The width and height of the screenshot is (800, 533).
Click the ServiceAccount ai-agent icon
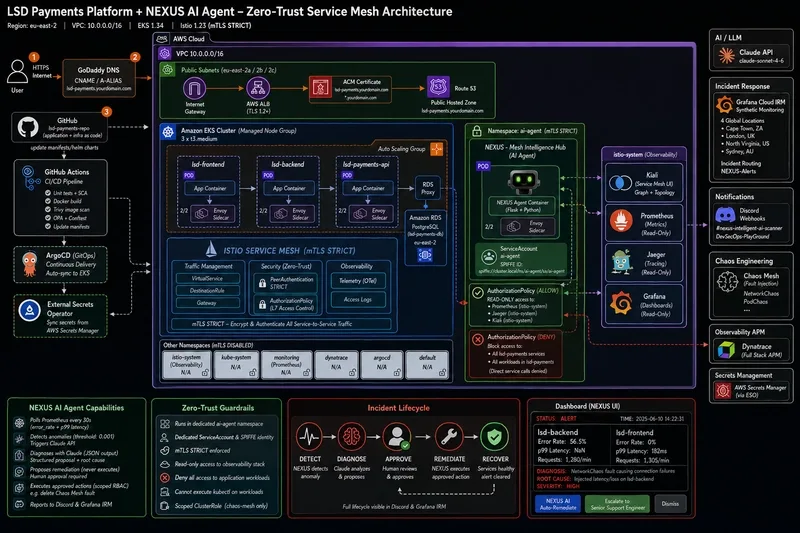coord(488,257)
